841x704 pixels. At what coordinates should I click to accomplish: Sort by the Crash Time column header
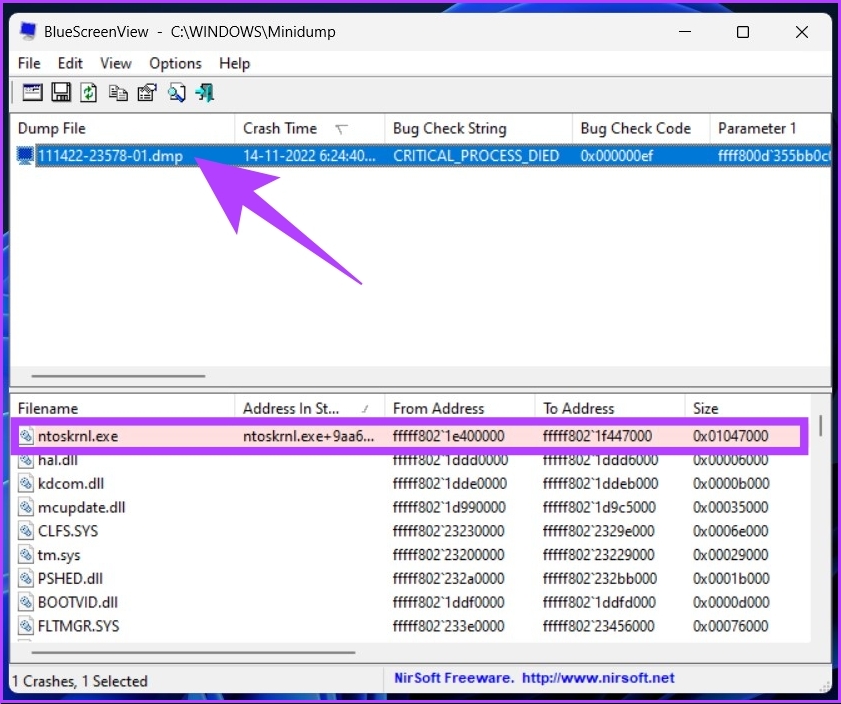pyautogui.click(x=309, y=129)
